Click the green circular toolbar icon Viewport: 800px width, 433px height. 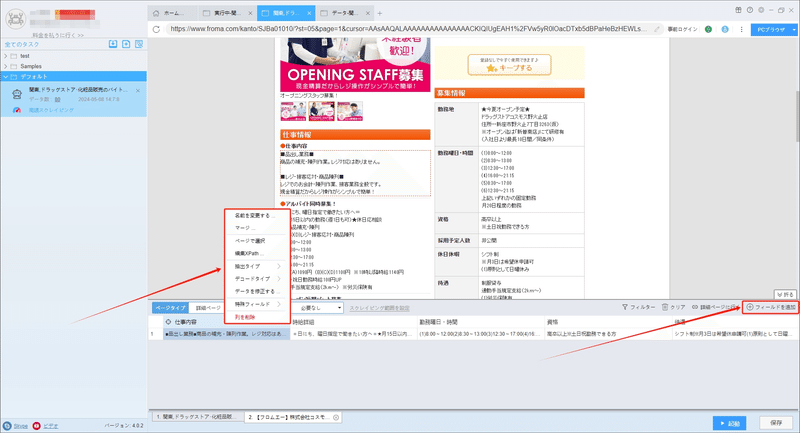click(x=708, y=29)
